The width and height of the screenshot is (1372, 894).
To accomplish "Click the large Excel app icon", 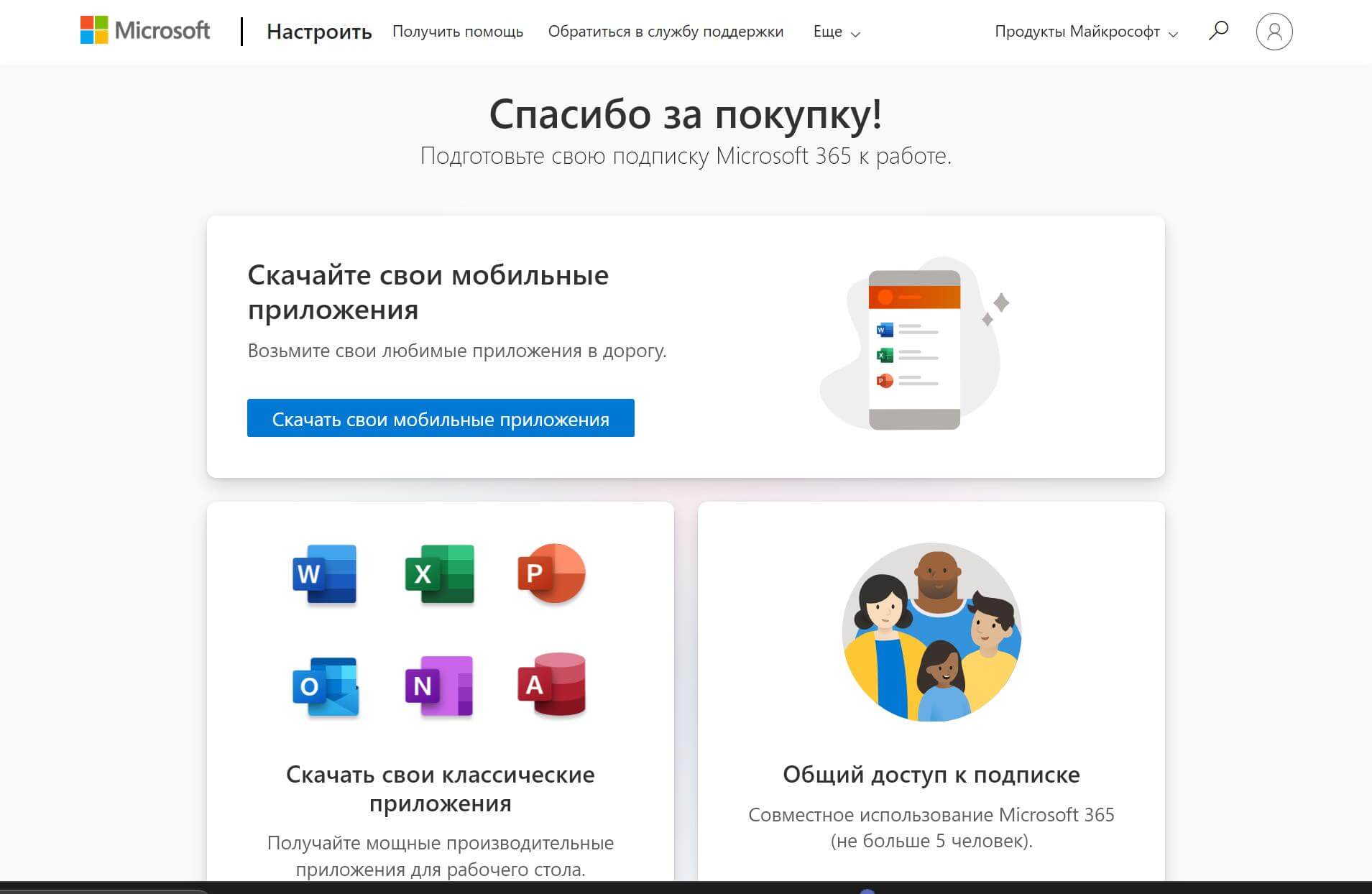I will coord(440,573).
